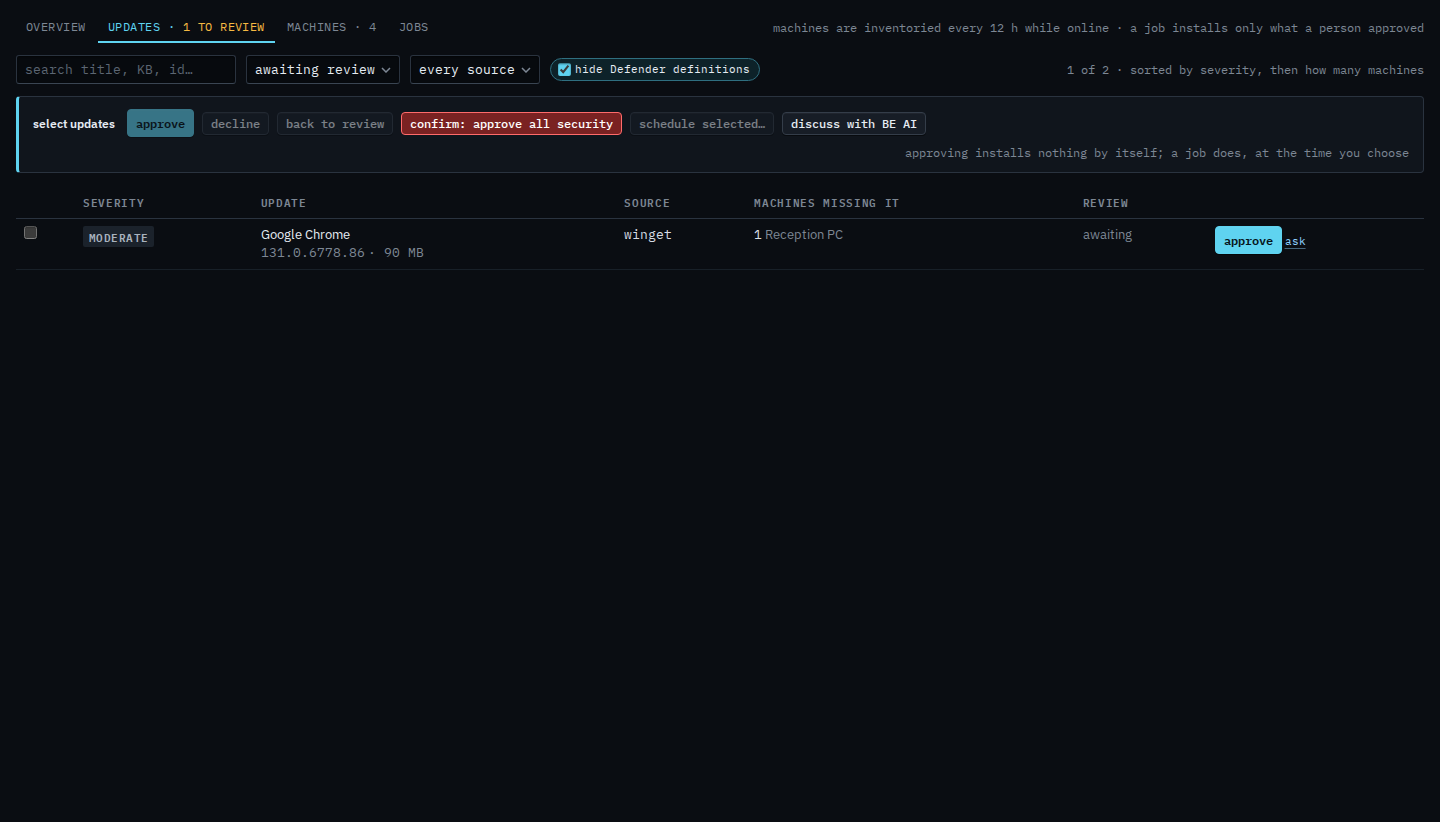Click the SOURCE column header

[647, 203]
